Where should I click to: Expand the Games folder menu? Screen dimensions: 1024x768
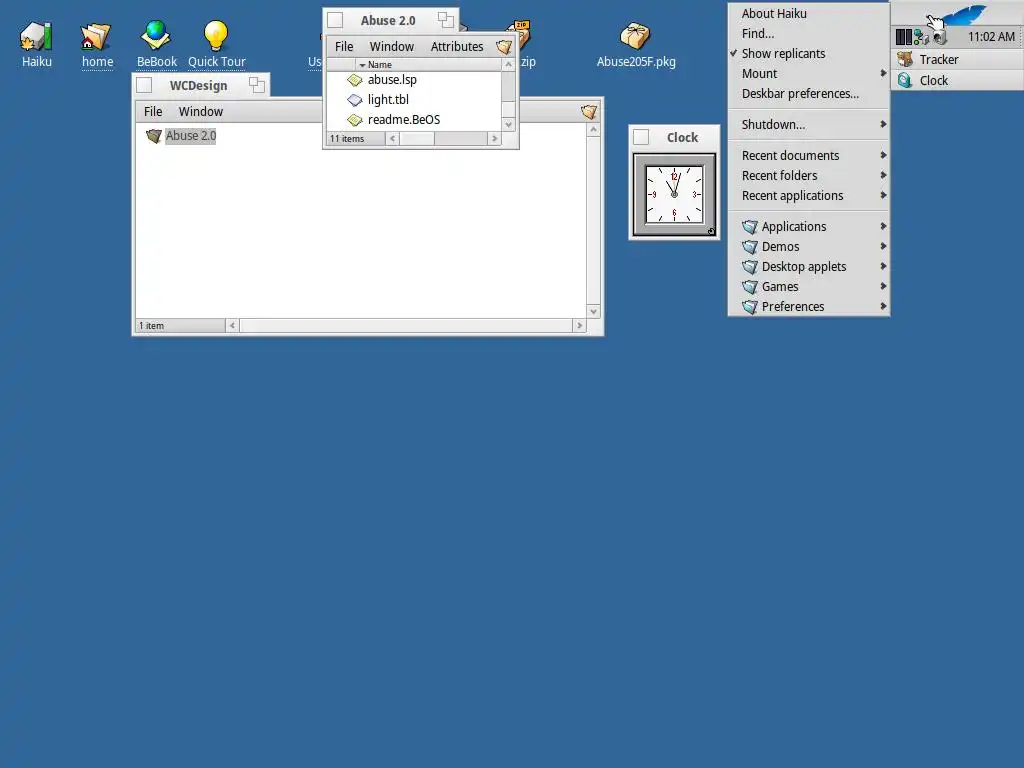pos(808,286)
